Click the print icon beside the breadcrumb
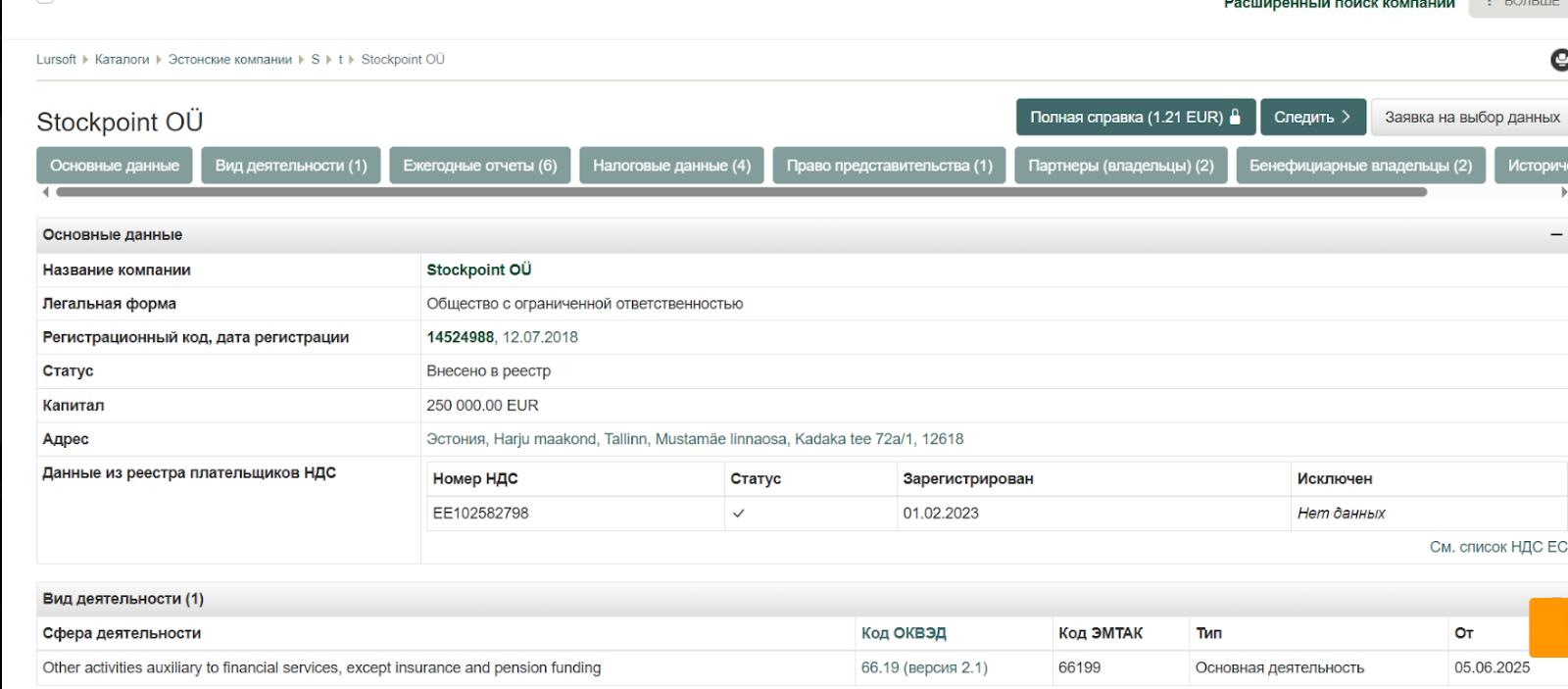 1559,61
